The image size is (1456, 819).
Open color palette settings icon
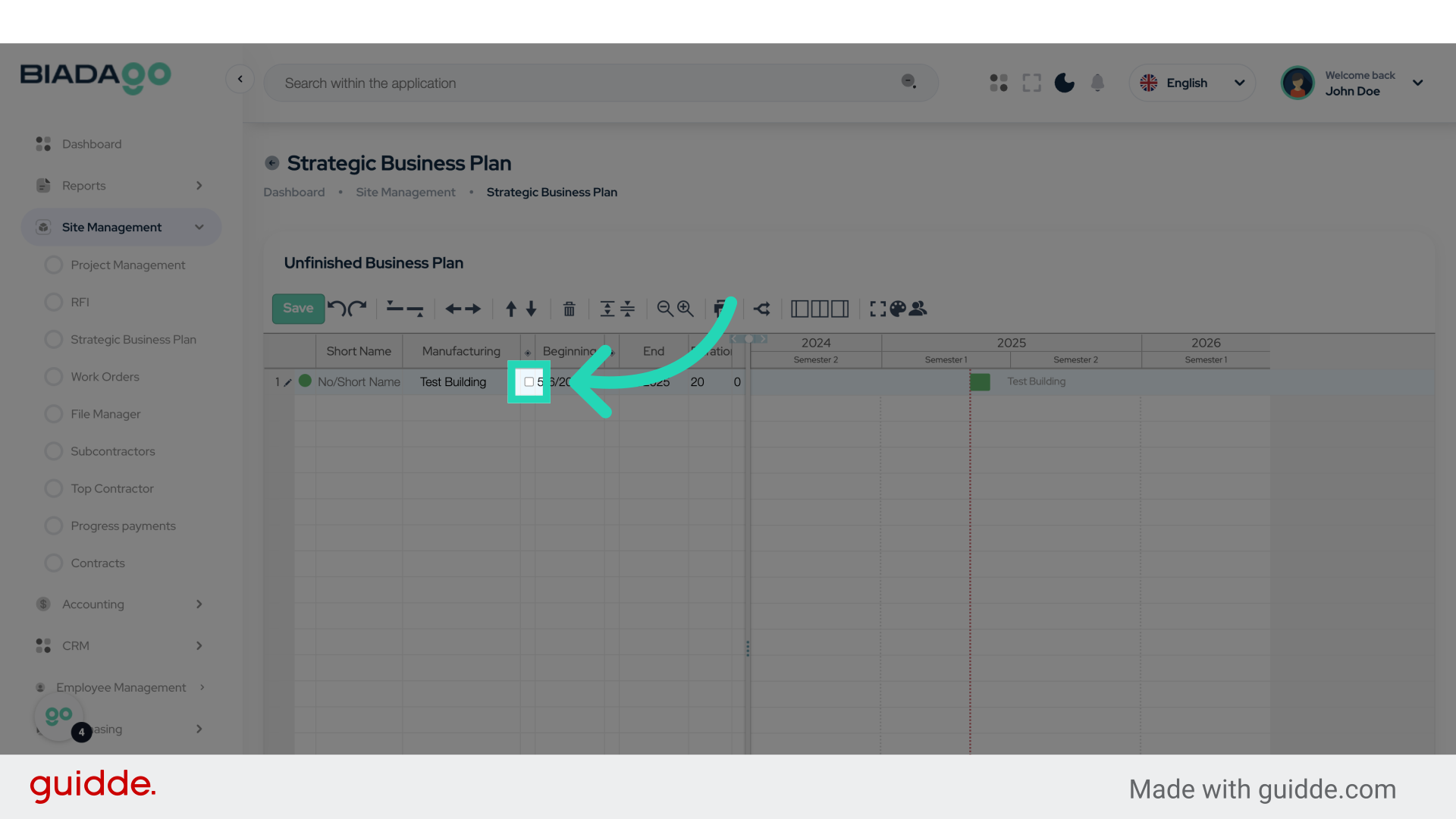pos(898,309)
